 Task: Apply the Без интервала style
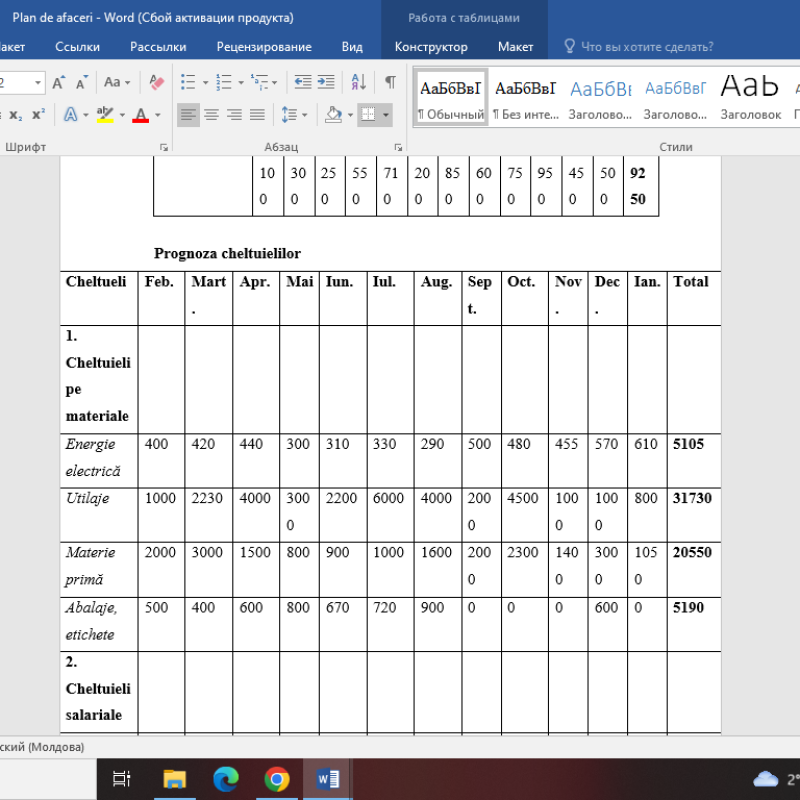click(526, 96)
